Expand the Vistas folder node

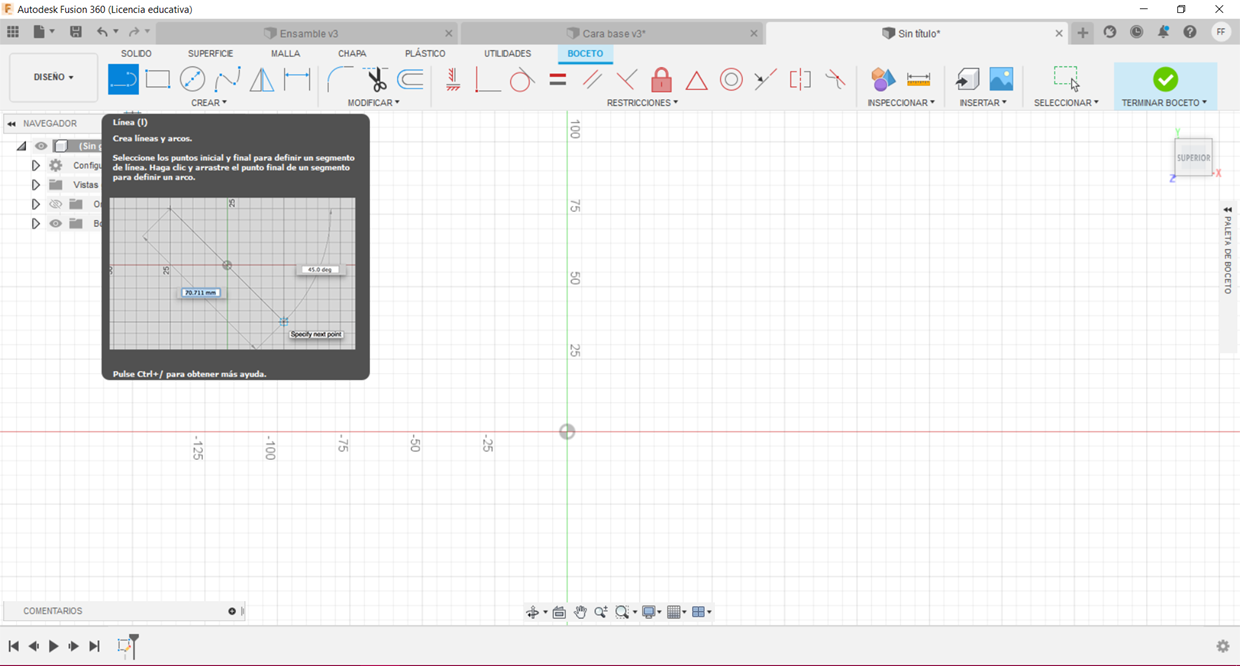click(x=35, y=185)
